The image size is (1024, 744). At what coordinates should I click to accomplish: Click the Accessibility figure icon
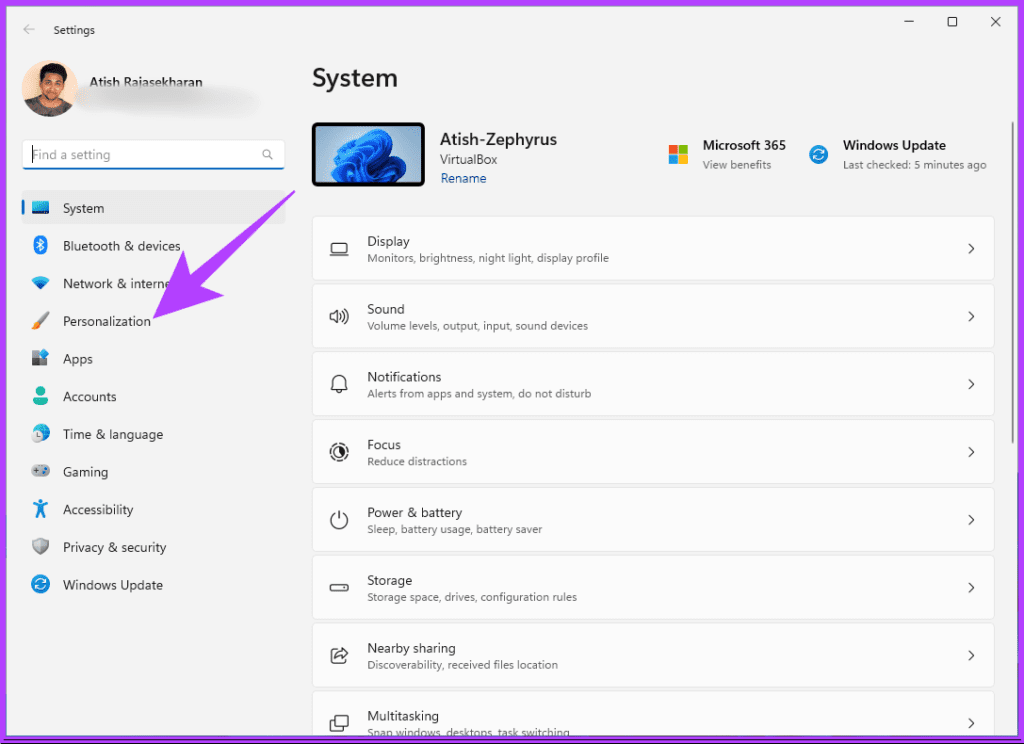40,509
